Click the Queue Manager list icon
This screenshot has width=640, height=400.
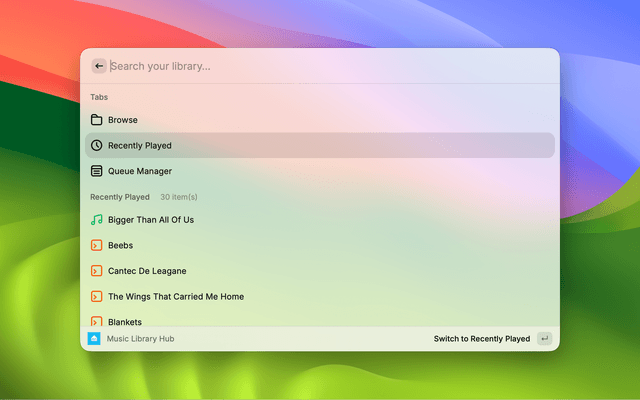pyautogui.click(x=97, y=171)
